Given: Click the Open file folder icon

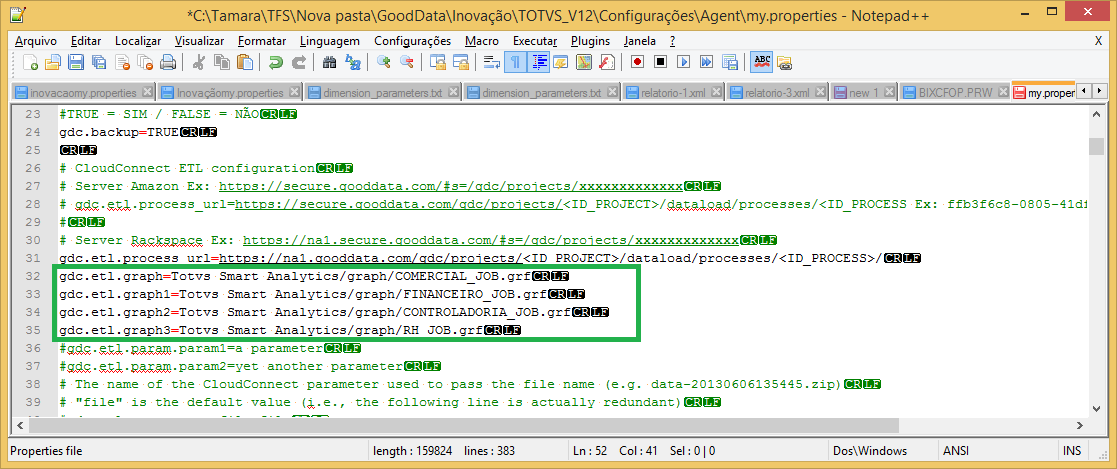Looking at the screenshot, I should (x=54, y=62).
